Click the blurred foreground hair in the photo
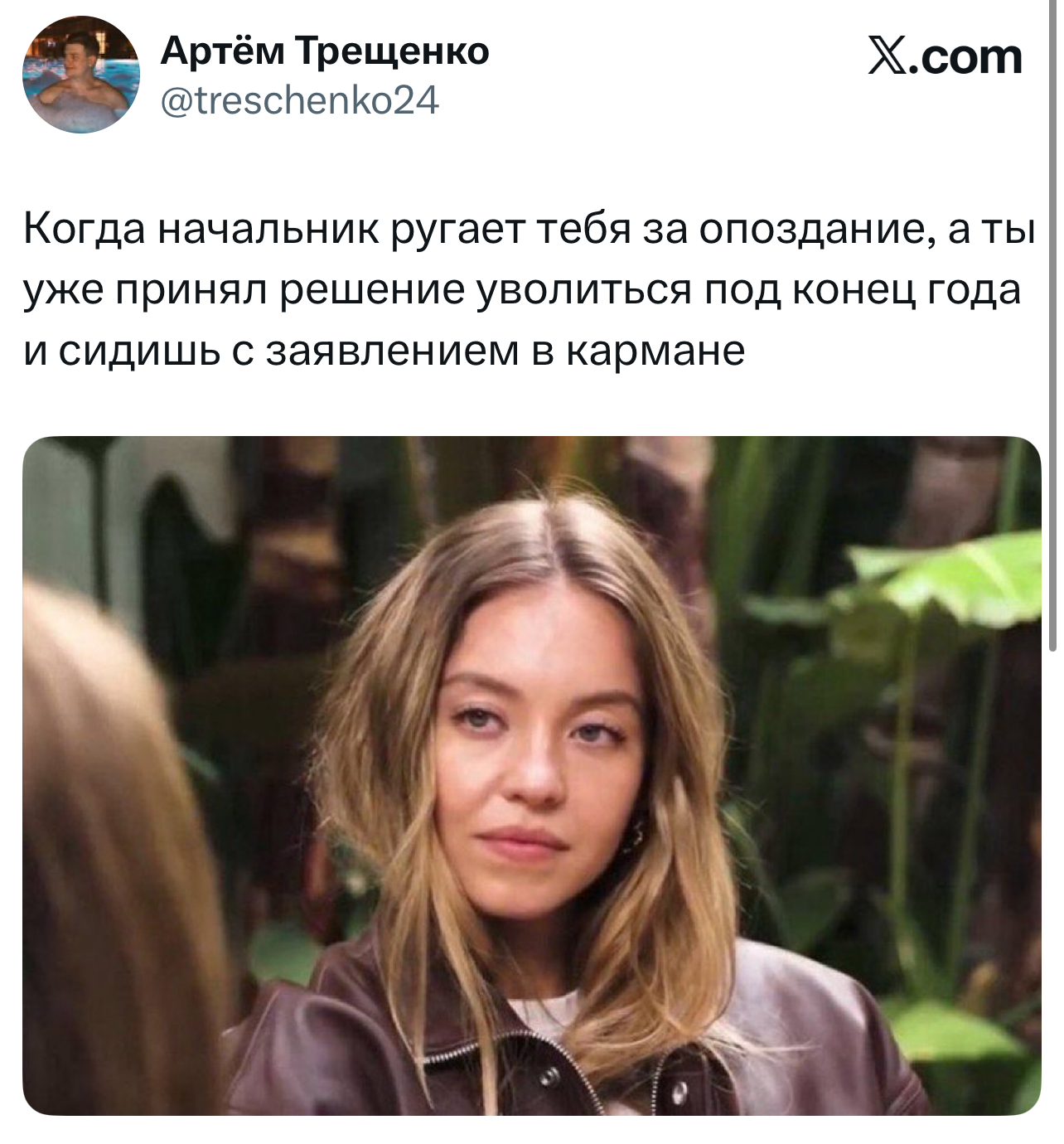Screen dimensions: 1064x1144 (108, 846)
